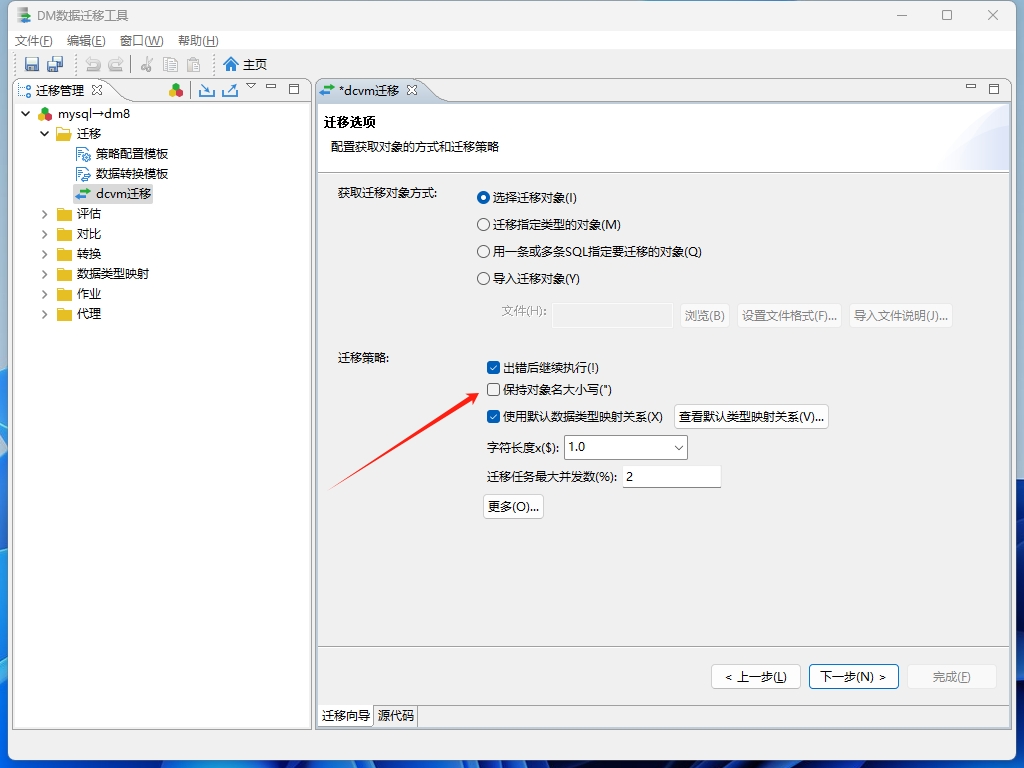
Task: Click the 更多(O)... button
Action: point(513,507)
